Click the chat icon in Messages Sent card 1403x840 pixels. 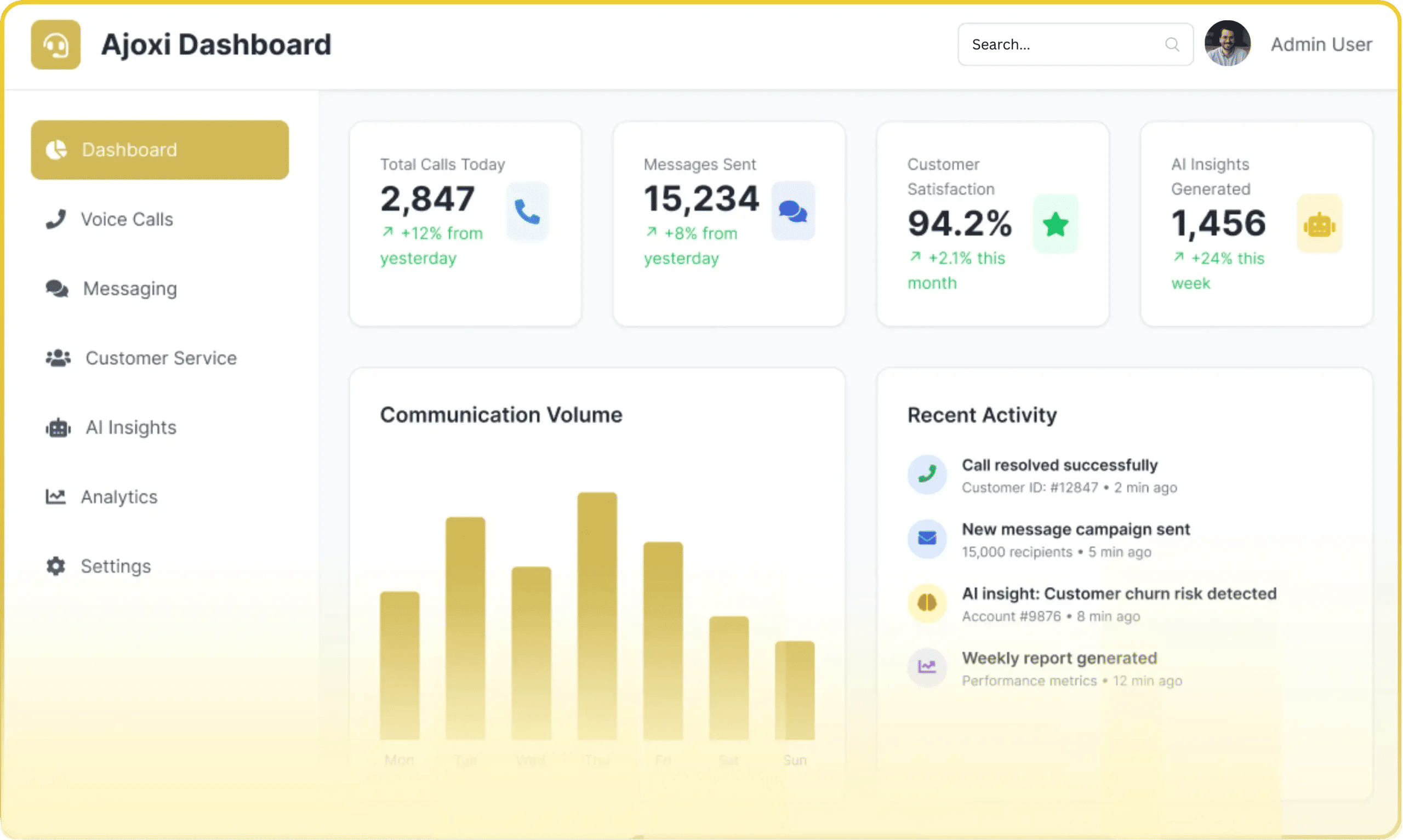pos(793,212)
